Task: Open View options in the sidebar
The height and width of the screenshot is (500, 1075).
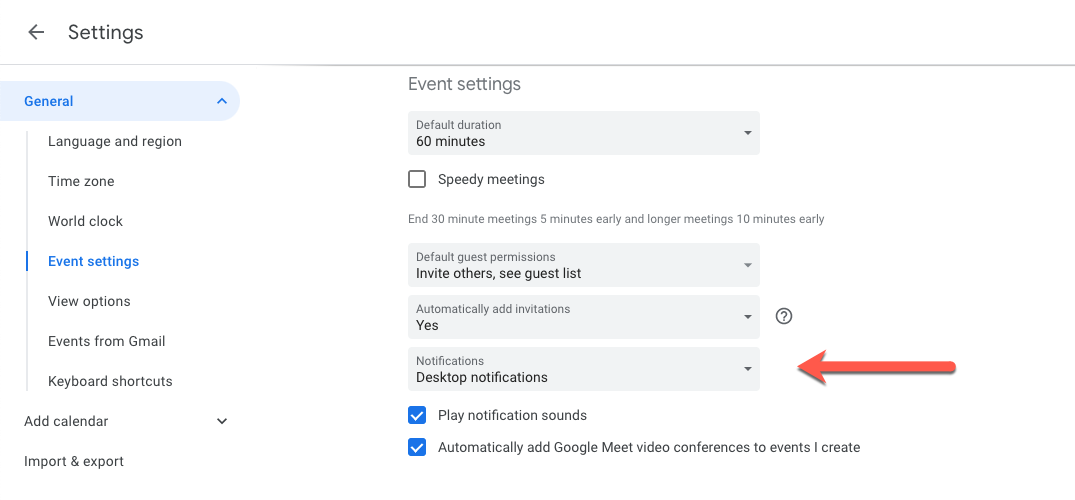Action: (x=89, y=301)
